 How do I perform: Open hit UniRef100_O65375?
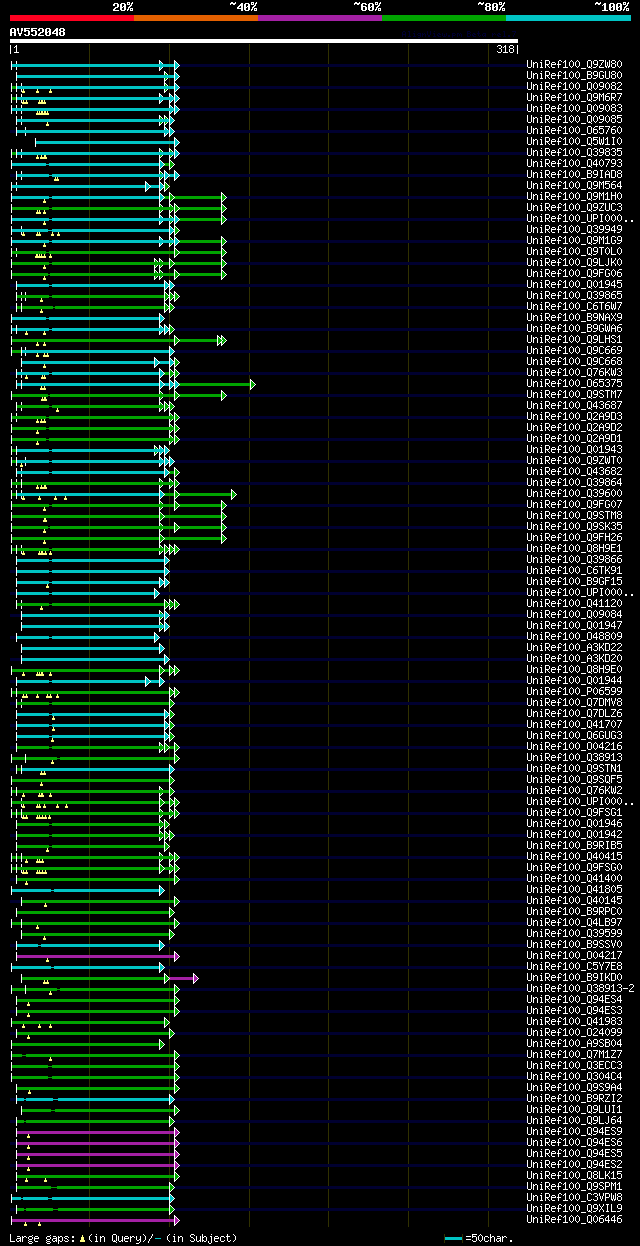(574, 384)
